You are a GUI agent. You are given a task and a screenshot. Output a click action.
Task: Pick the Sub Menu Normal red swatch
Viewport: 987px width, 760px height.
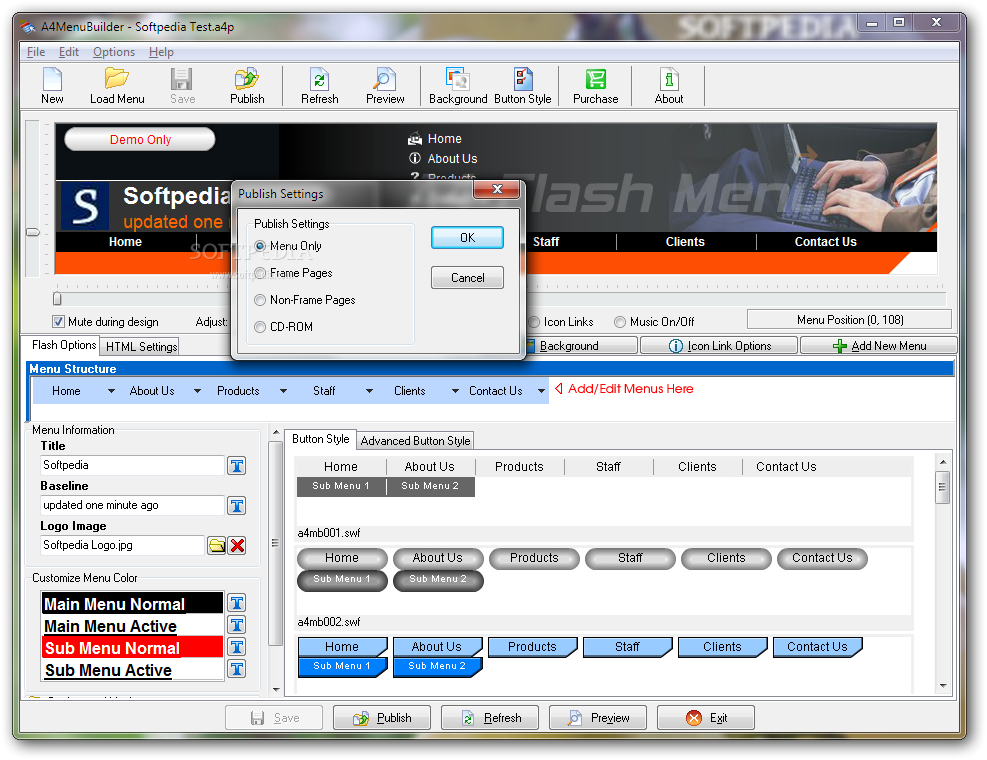[132, 647]
